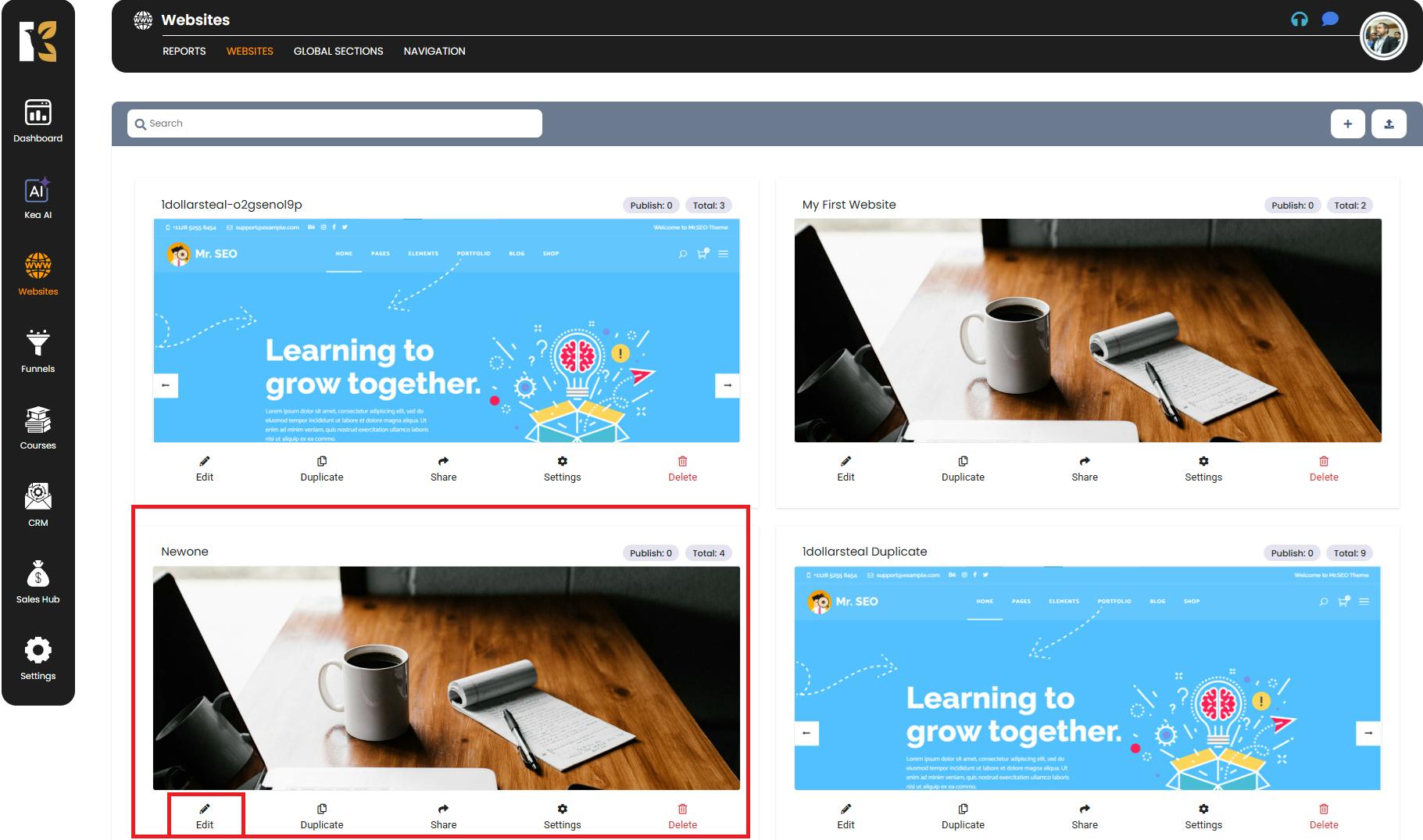This screenshot has width=1423, height=840.
Task: Open the Courses sidebar icon
Action: [38, 428]
